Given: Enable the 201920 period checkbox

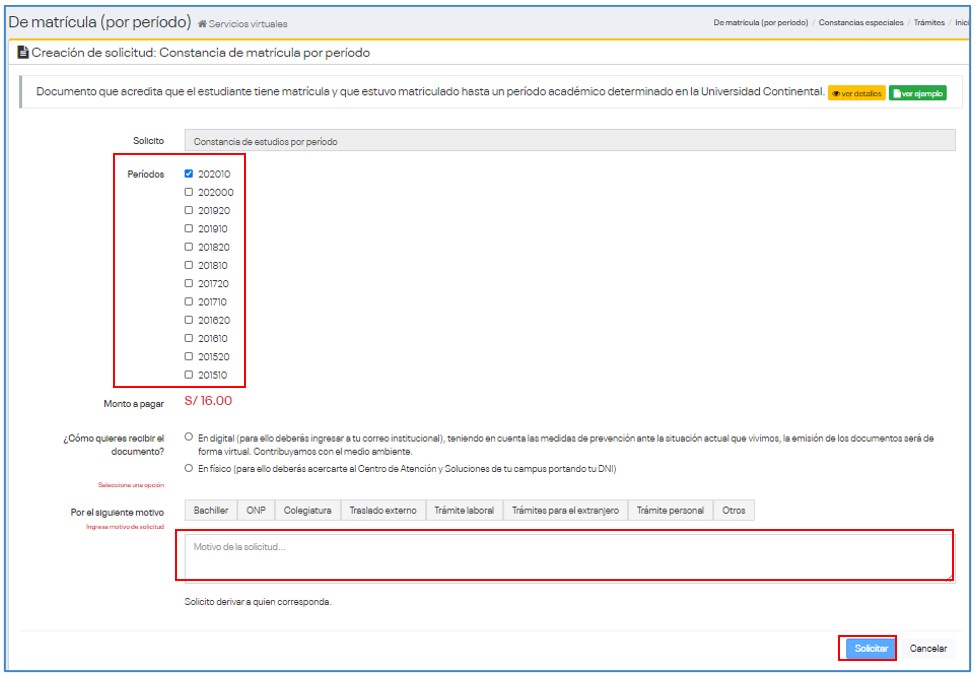Looking at the screenshot, I should coord(189,211).
